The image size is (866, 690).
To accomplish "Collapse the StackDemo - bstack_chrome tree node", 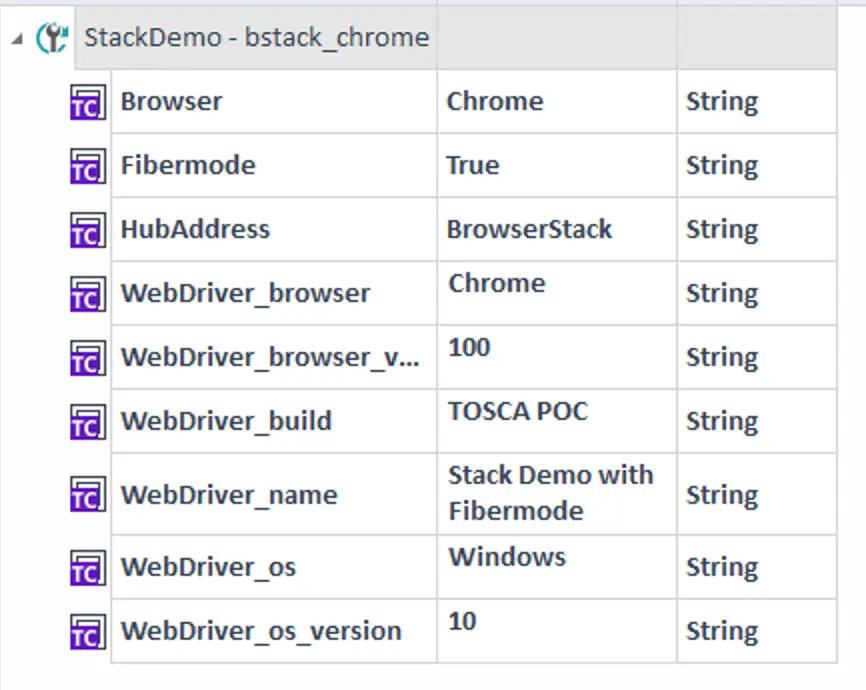I will pyautogui.click(x=15, y=38).
